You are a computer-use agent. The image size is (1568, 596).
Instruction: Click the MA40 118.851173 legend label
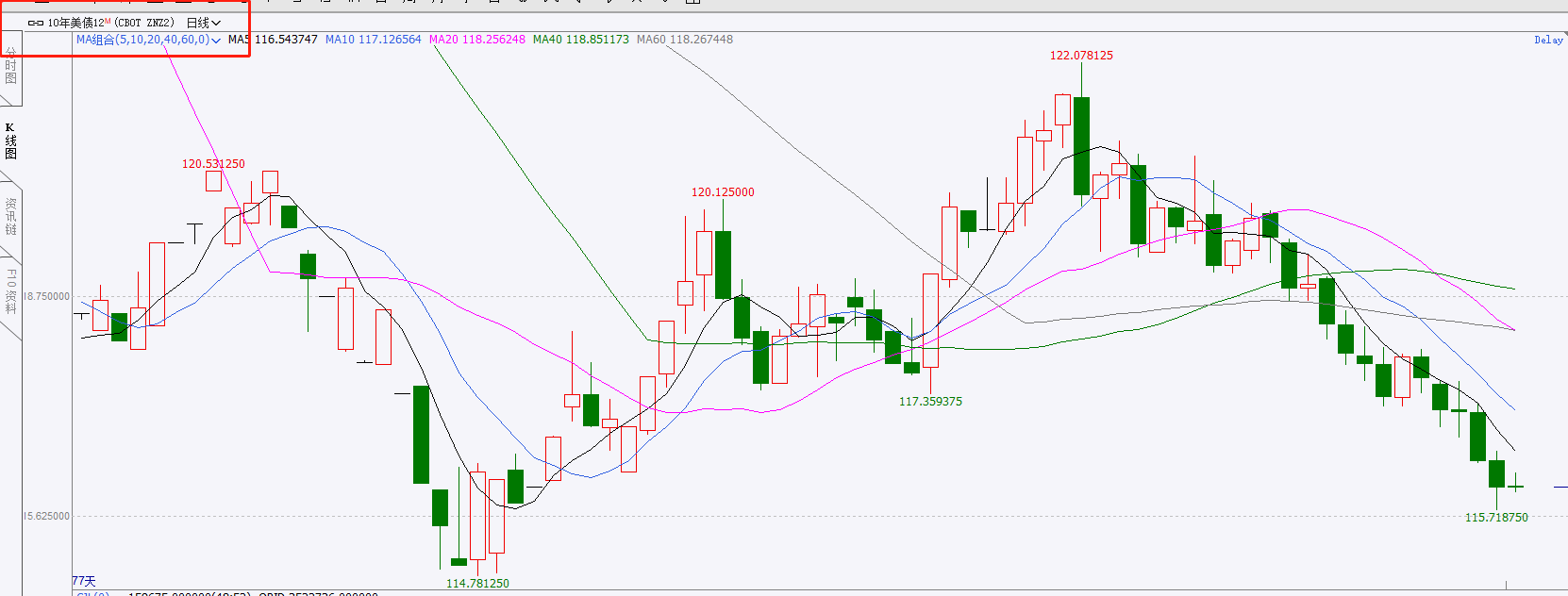click(x=581, y=40)
